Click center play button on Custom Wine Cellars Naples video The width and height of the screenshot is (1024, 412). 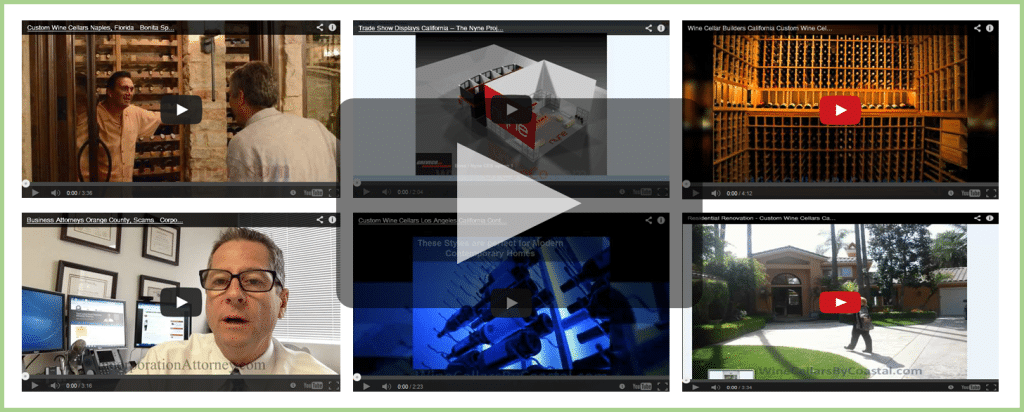[x=181, y=110]
